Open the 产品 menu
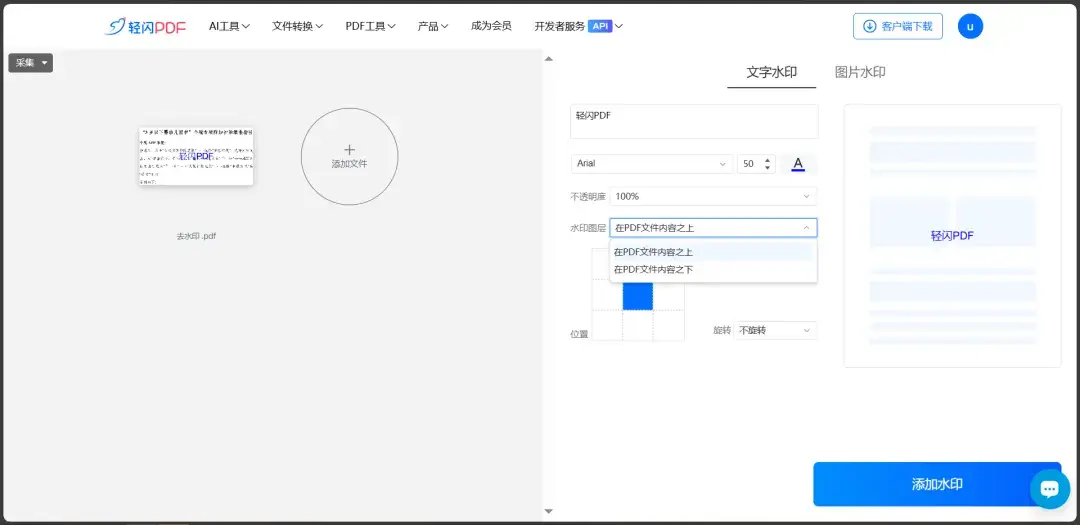Screen dimensions: 1080x525 click(433, 26)
